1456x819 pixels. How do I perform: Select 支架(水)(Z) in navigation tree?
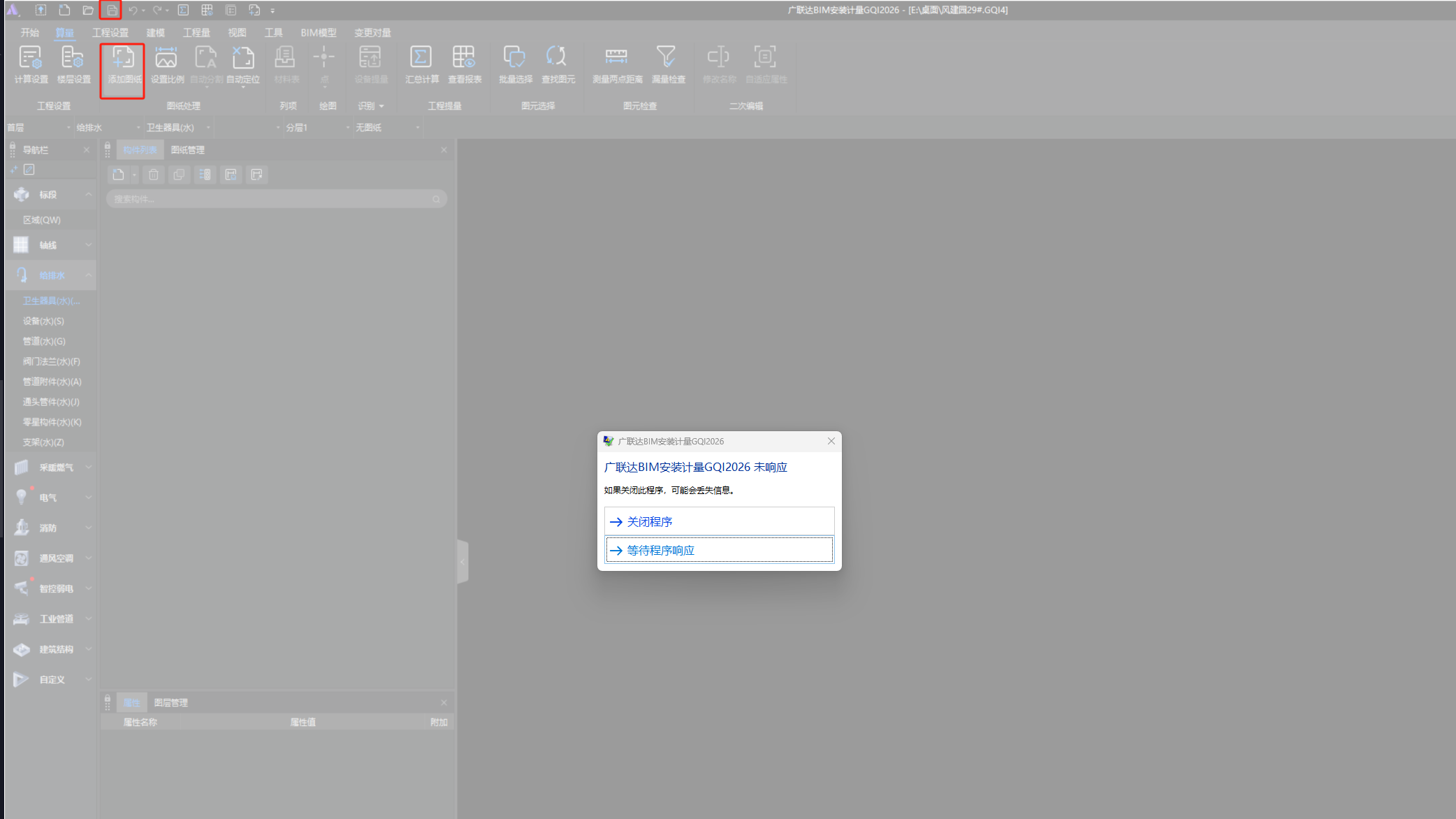(43, 442)
